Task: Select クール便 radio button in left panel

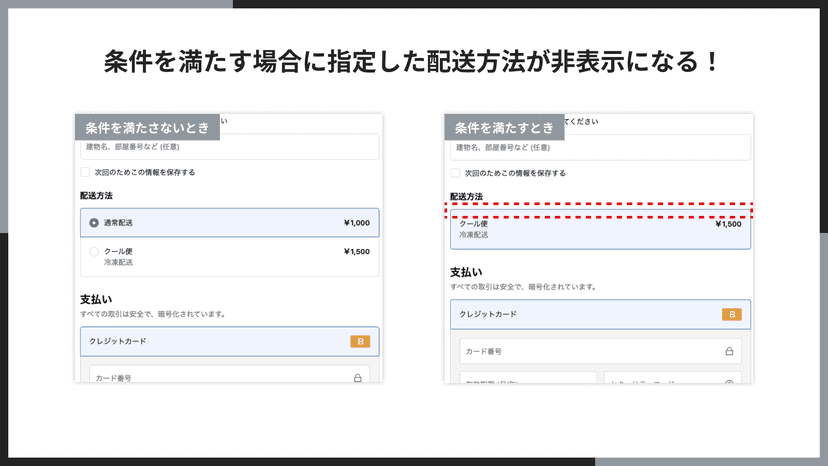Action: tap(94, 251)
